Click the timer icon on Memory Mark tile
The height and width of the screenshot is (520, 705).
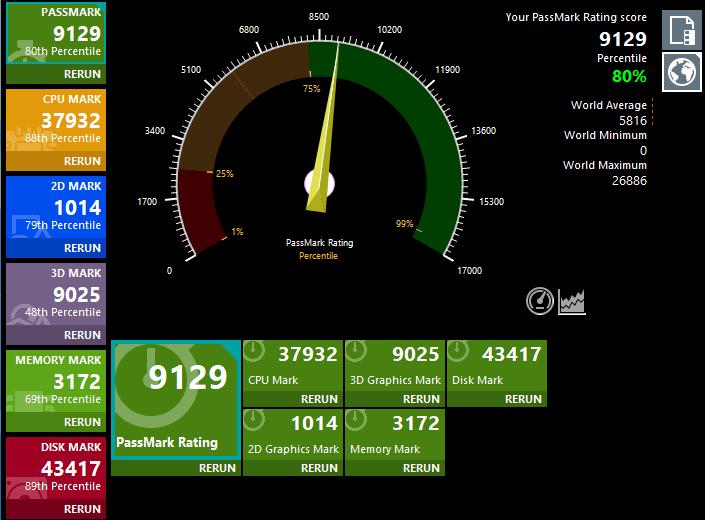(x=356, y=420)
